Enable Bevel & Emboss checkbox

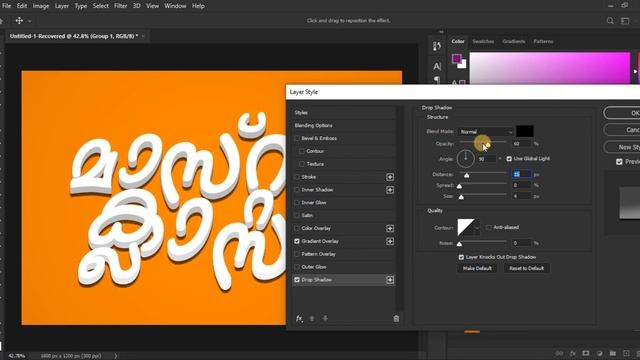pos(297,138)
